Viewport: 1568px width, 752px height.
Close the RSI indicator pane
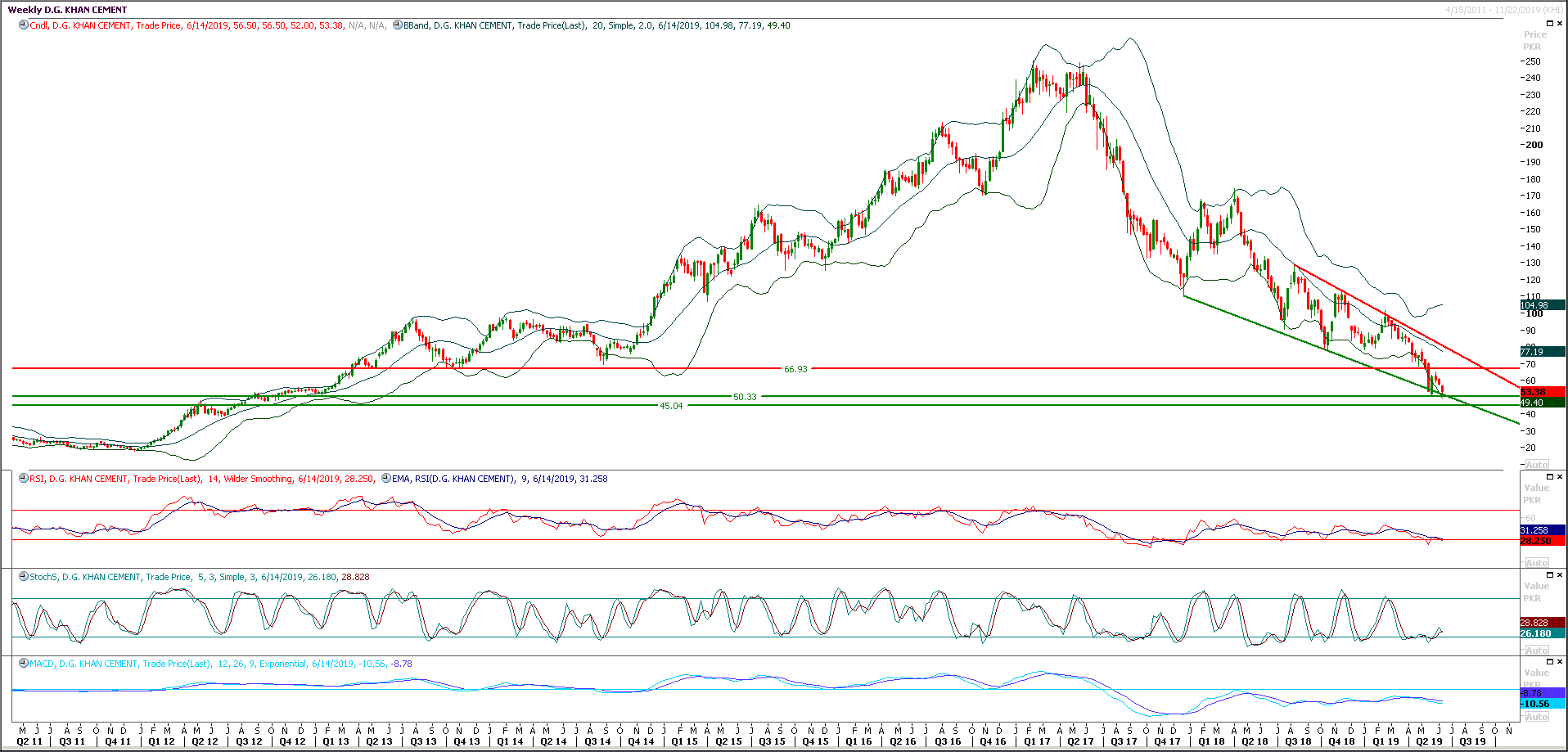coord(1560,476)
